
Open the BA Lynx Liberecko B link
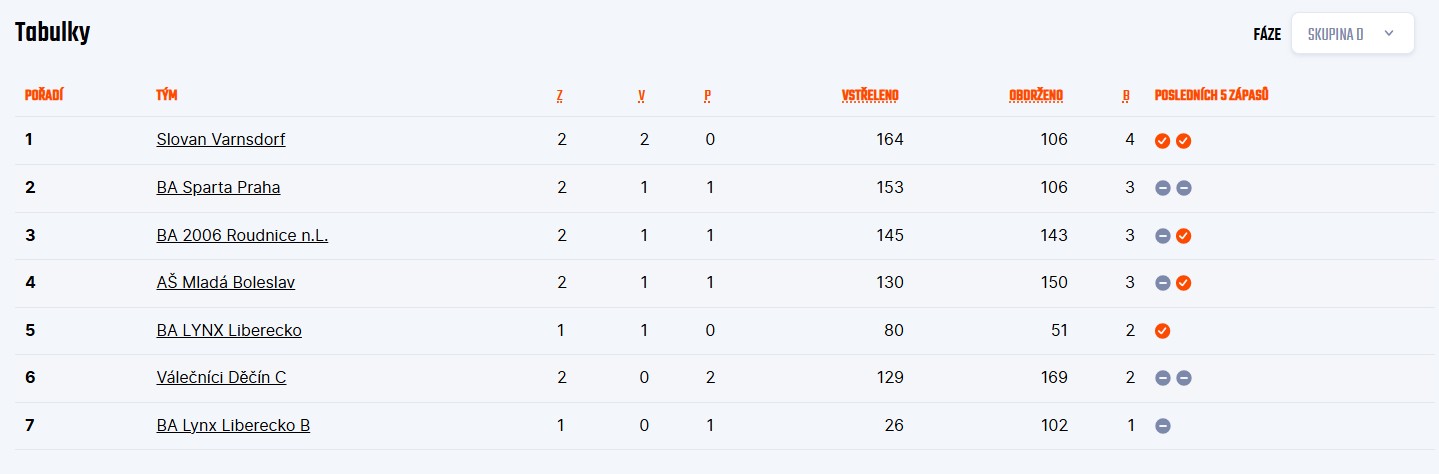[x=233, y=425]
